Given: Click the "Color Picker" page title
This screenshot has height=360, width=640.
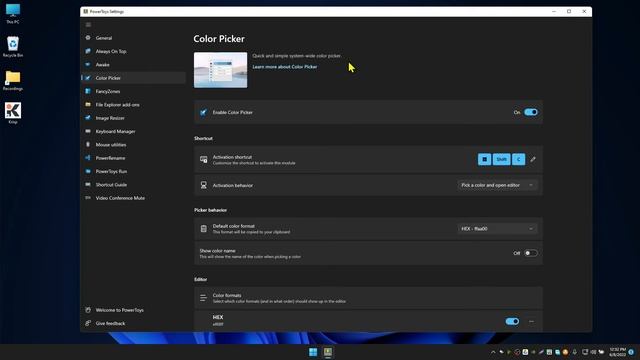Looking at the screenshot, I should 219,39.
